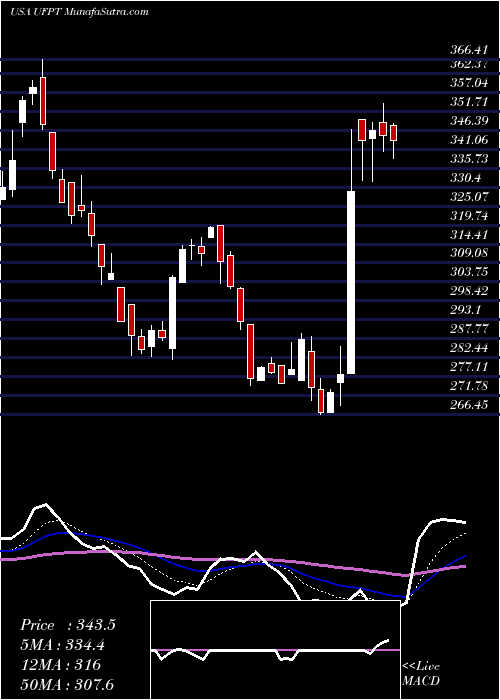Click the 50MA : 307.6 readout
Image resolution: width=500 pixels, height=700 pixels.
[66, 685]
